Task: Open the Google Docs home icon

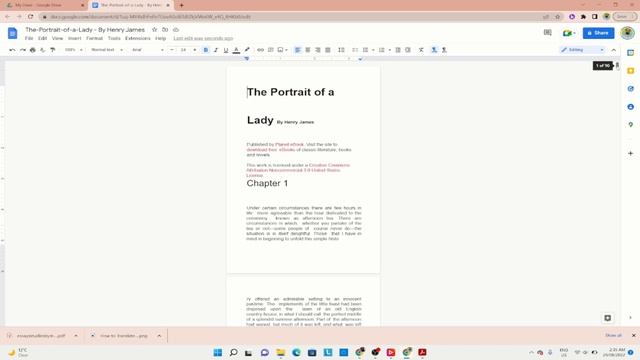Action: coord(13,33)
